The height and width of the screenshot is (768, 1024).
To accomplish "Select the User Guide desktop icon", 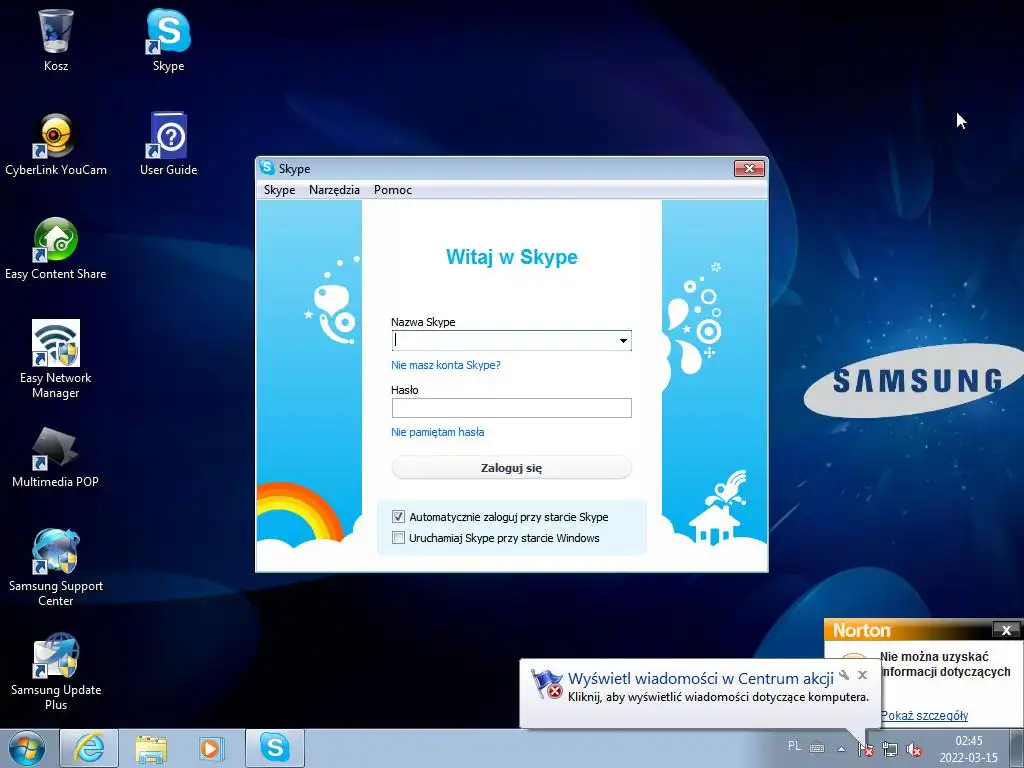I will pyautogui.click(x=168, y=144).
